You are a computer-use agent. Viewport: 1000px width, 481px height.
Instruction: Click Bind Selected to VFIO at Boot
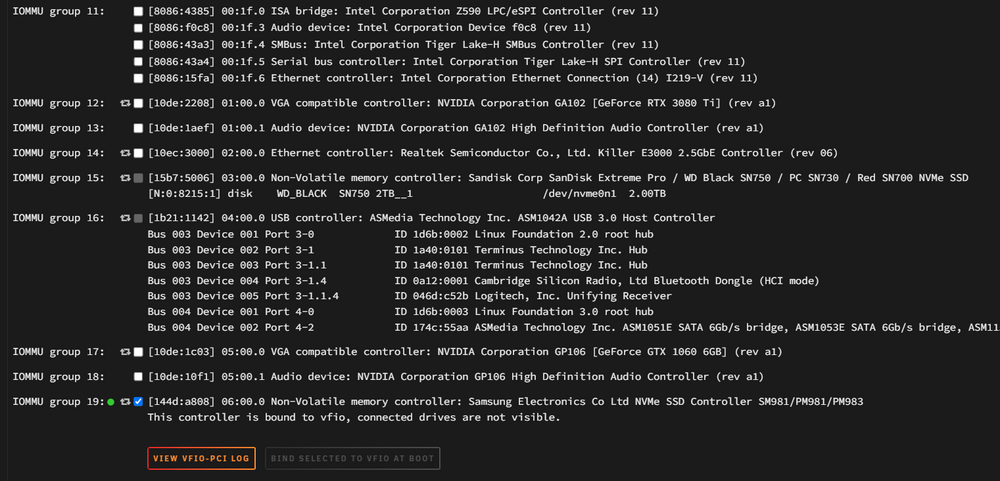353,459
